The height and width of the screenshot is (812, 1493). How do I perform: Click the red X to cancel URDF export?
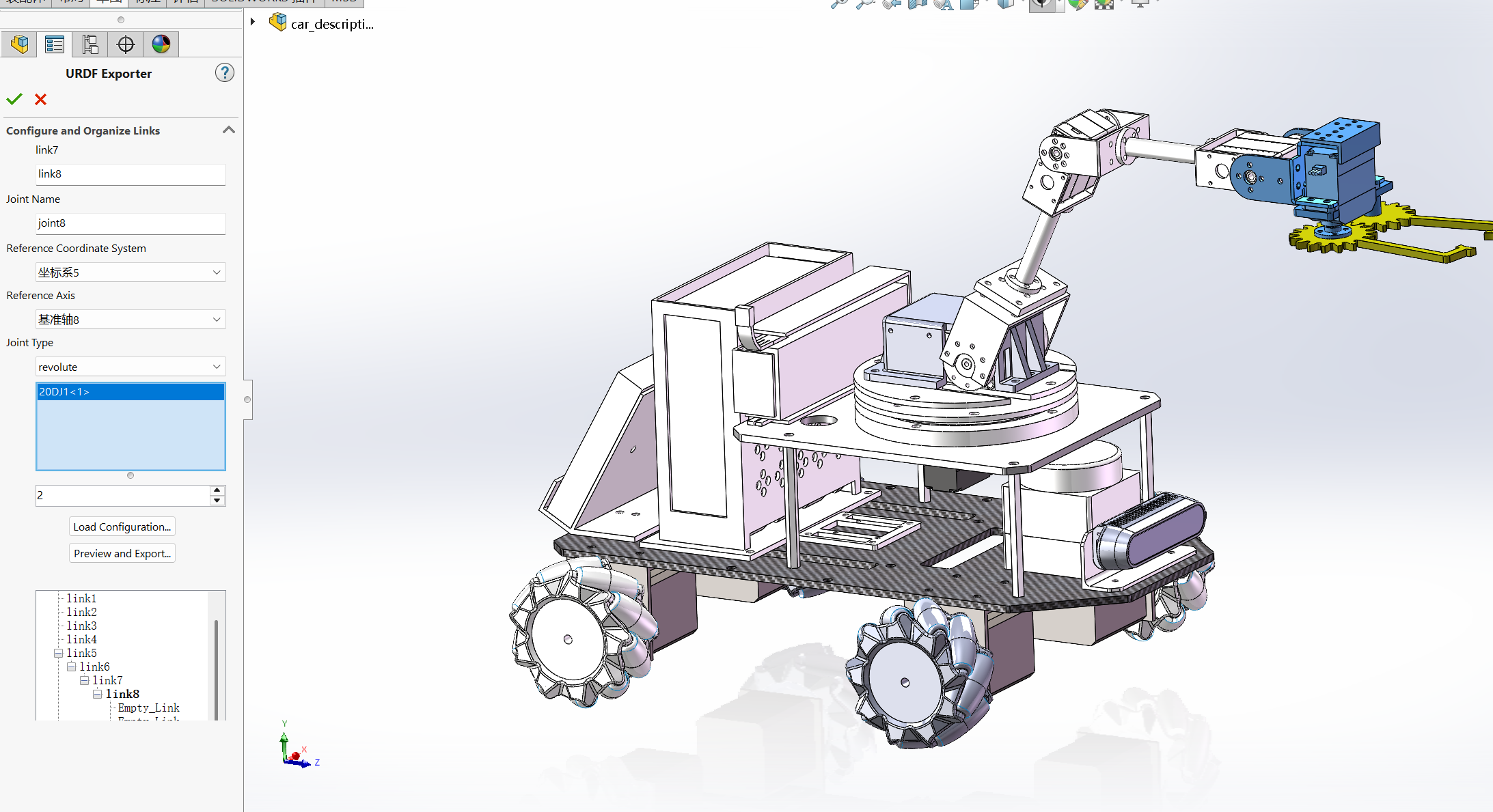point(40,100)
